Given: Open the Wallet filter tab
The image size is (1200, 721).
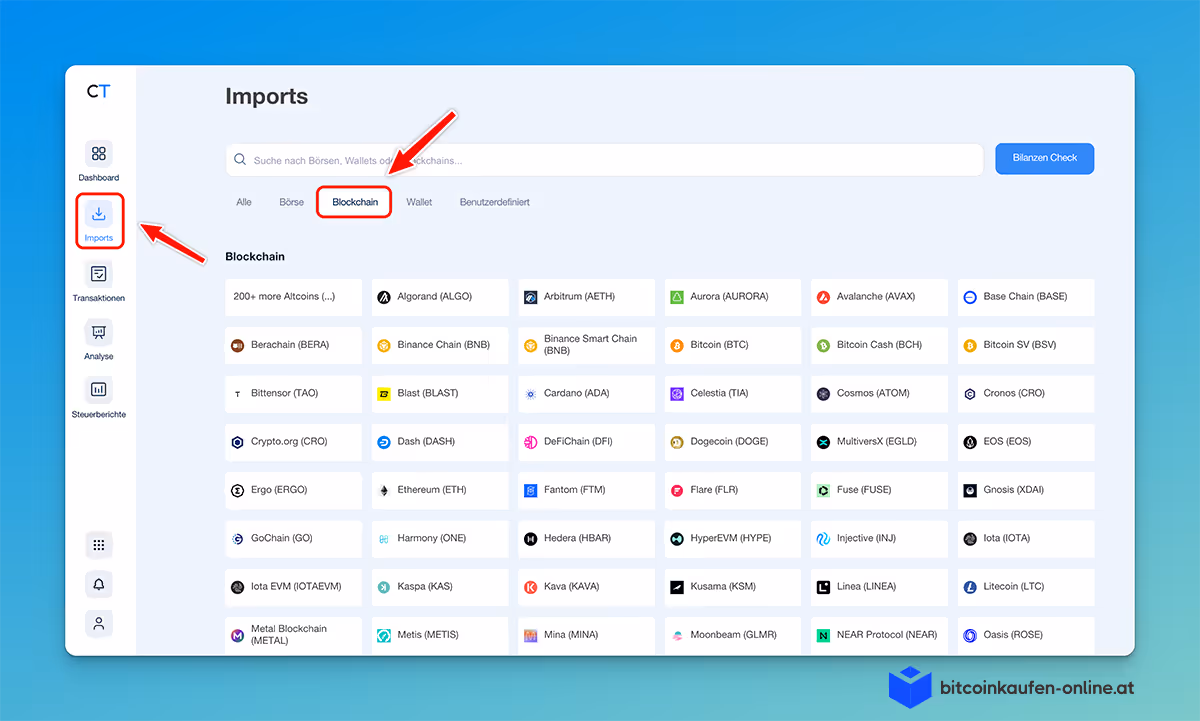Looking at the screenshot, I should tap(419, 202).
